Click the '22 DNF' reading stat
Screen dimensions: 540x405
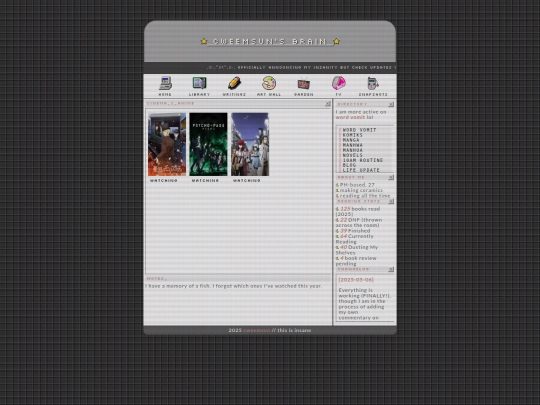359,222
